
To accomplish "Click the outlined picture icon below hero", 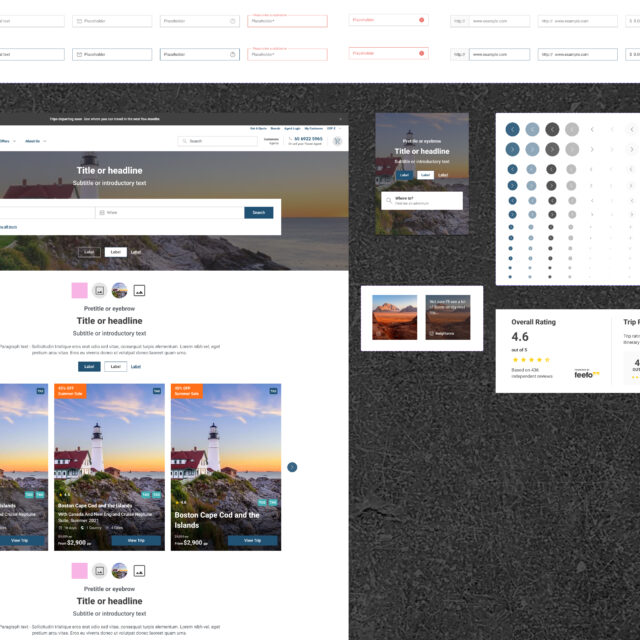I will 139,291.
